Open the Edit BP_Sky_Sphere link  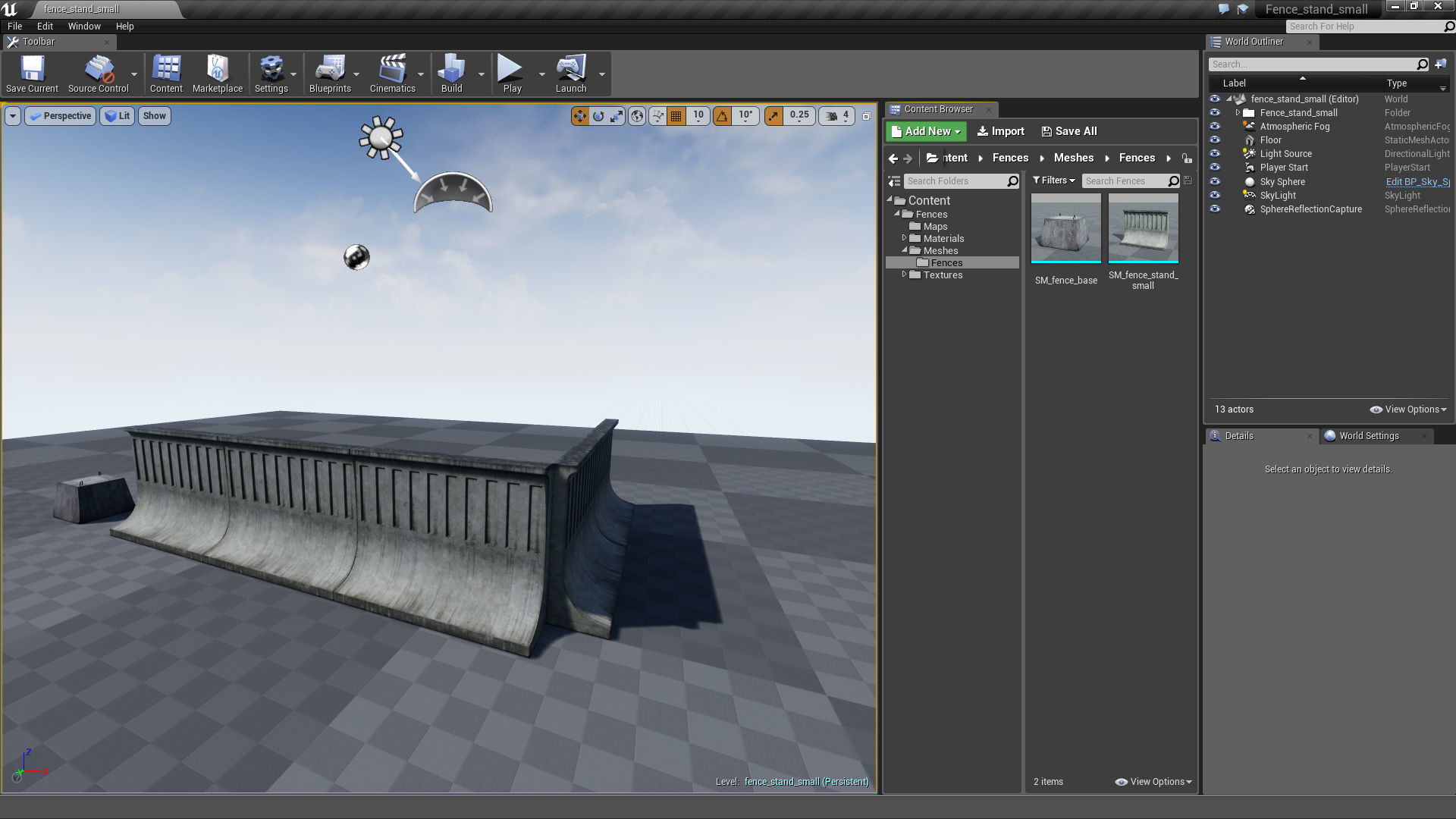tap(1417, 182)
